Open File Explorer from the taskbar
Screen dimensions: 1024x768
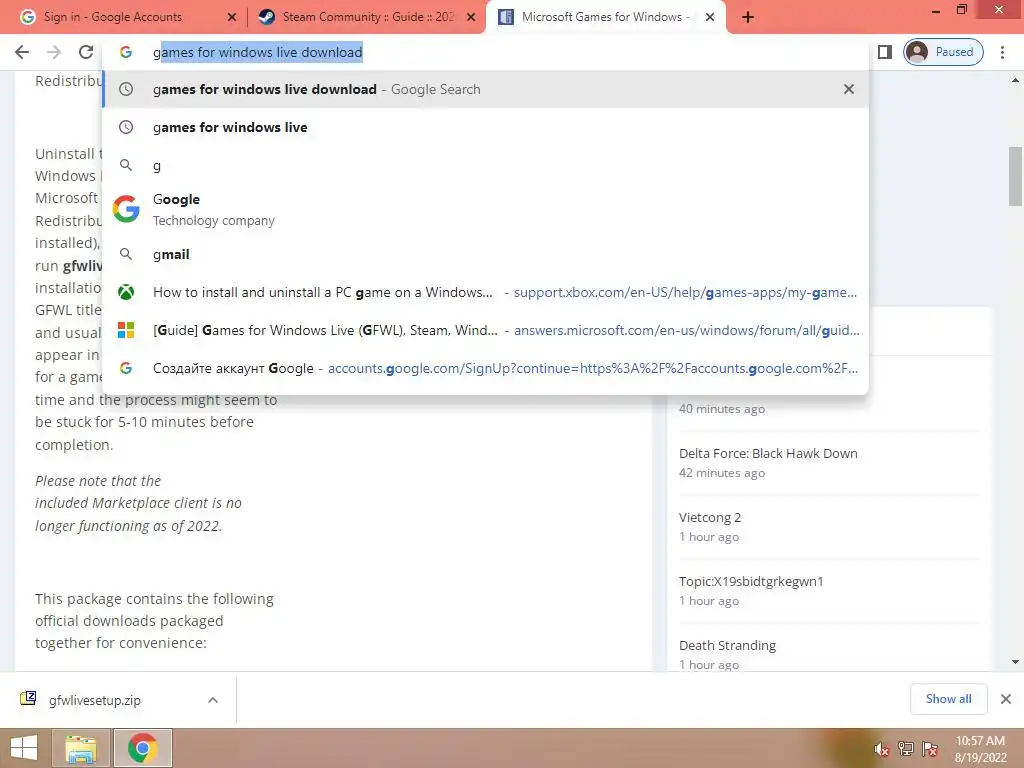tap(80, 748)
